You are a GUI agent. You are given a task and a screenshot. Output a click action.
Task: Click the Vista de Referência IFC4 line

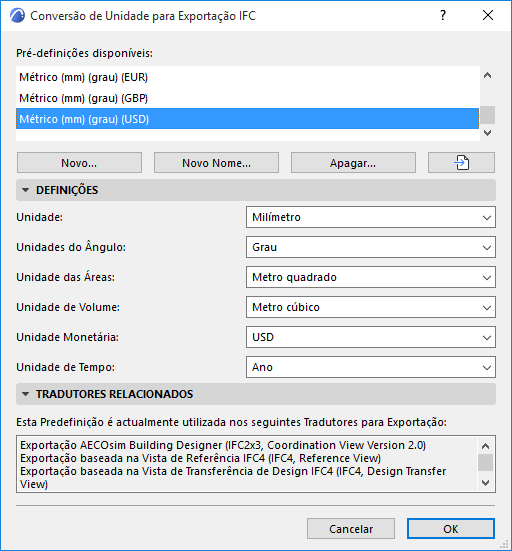tap(200, 458)
